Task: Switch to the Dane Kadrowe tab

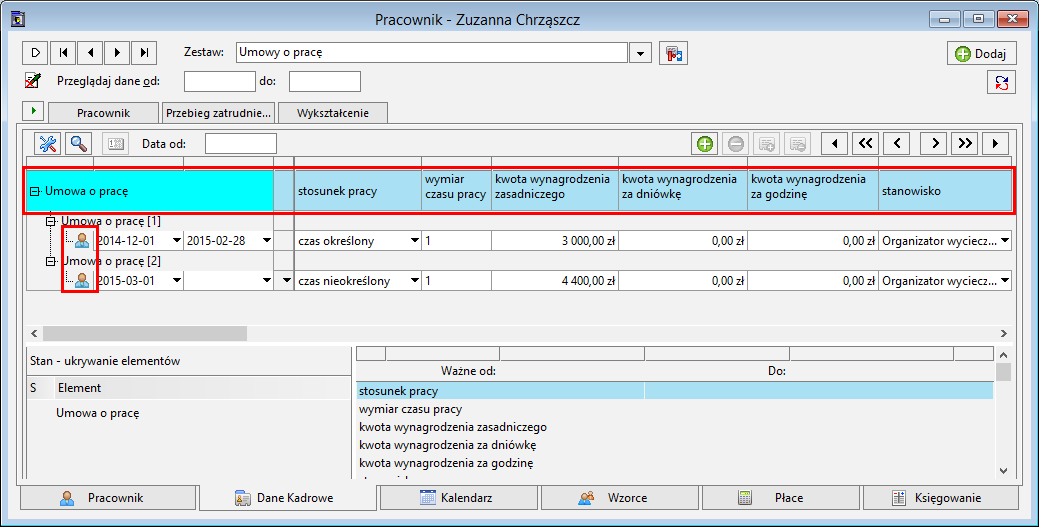Action: click(x=288, y=498)
